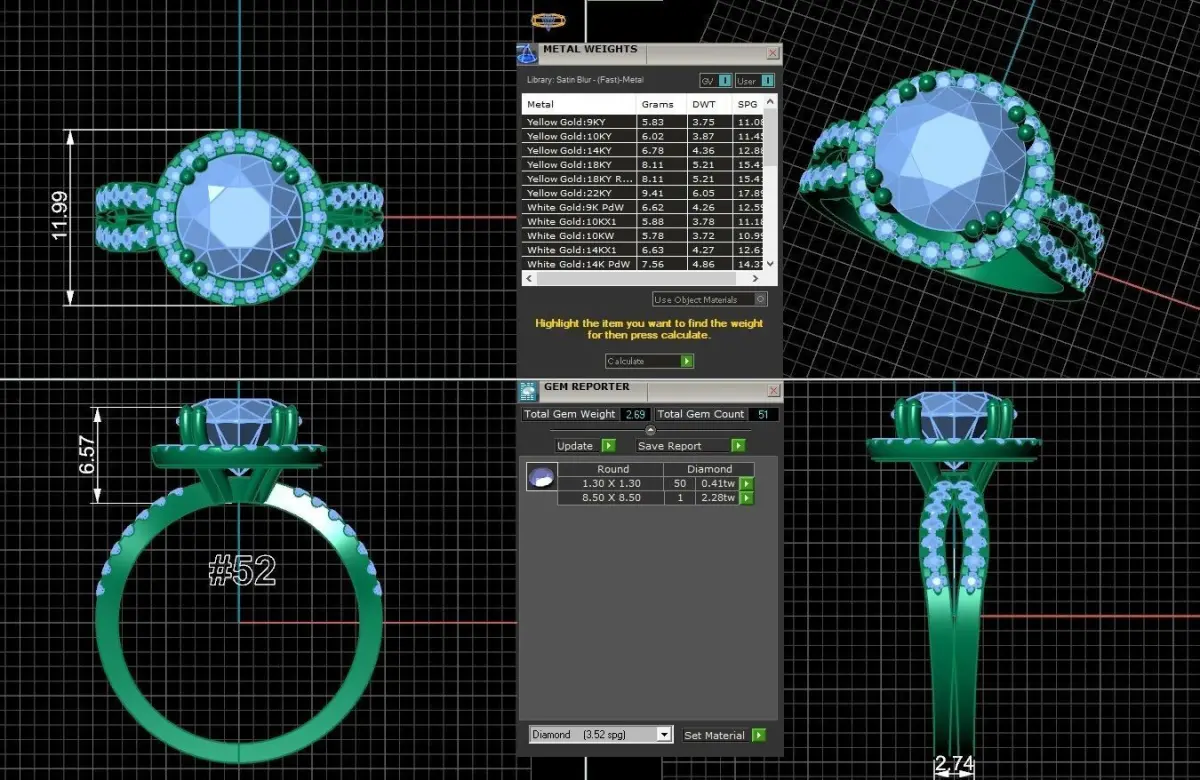
Task: Click the Matrix logo icon above Metal Weights
Action: 548,20
